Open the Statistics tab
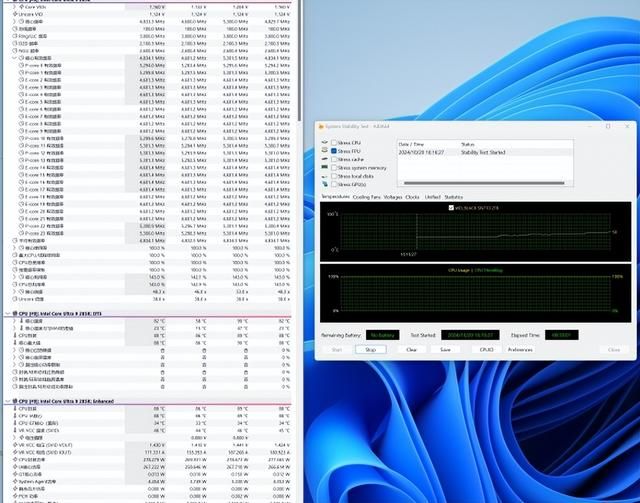 454,197
